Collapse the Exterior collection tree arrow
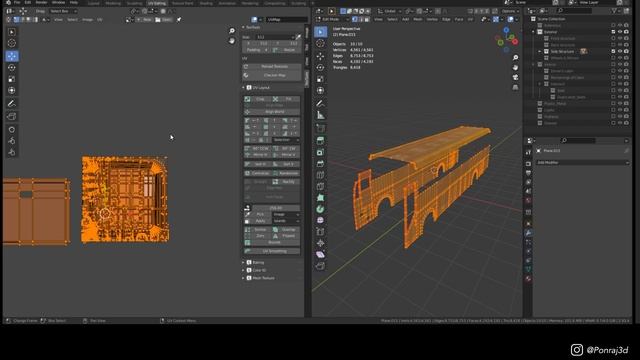Screen dimensions: 640x360 [533, 32]
